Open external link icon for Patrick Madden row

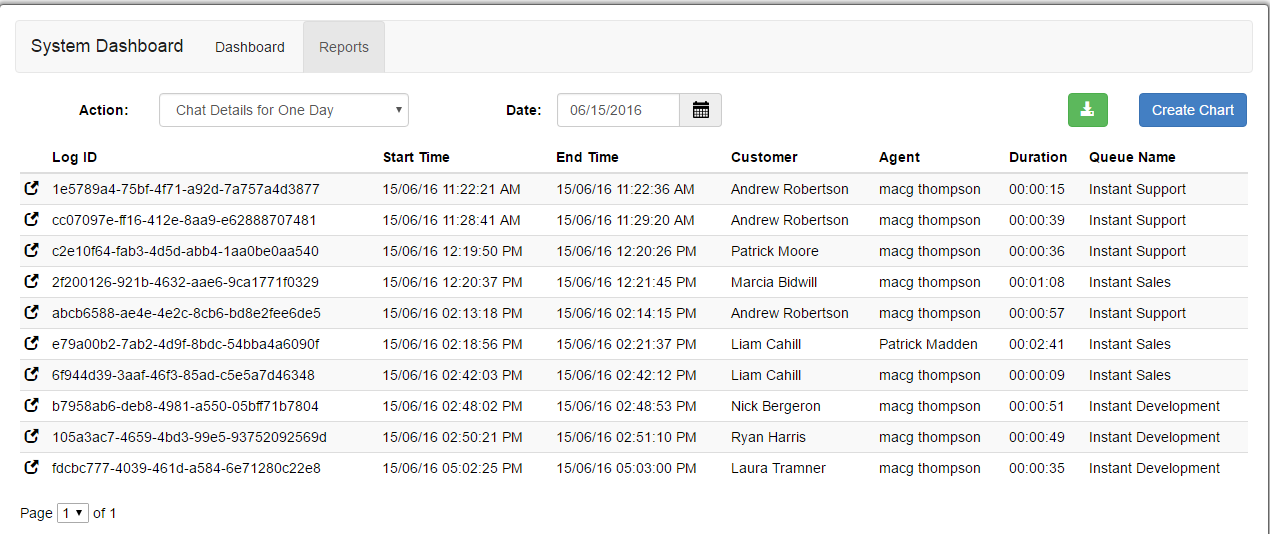point(31,343)
